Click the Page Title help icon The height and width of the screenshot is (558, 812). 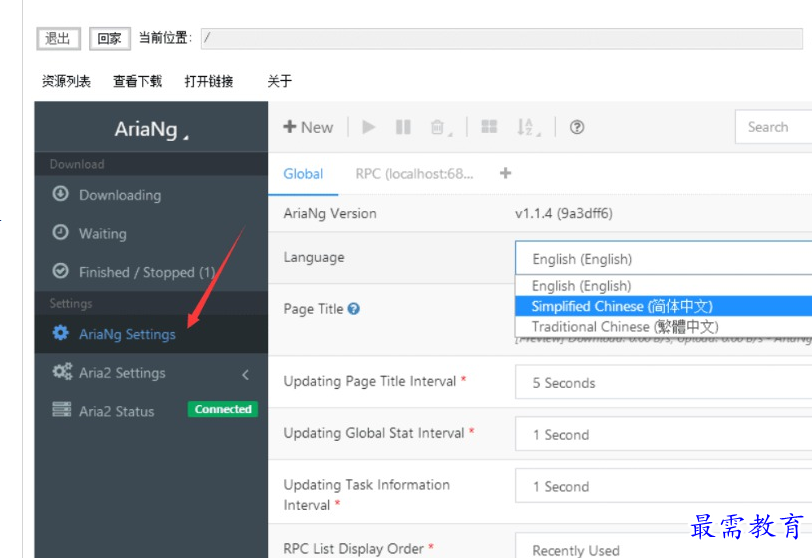coord(354,309)
